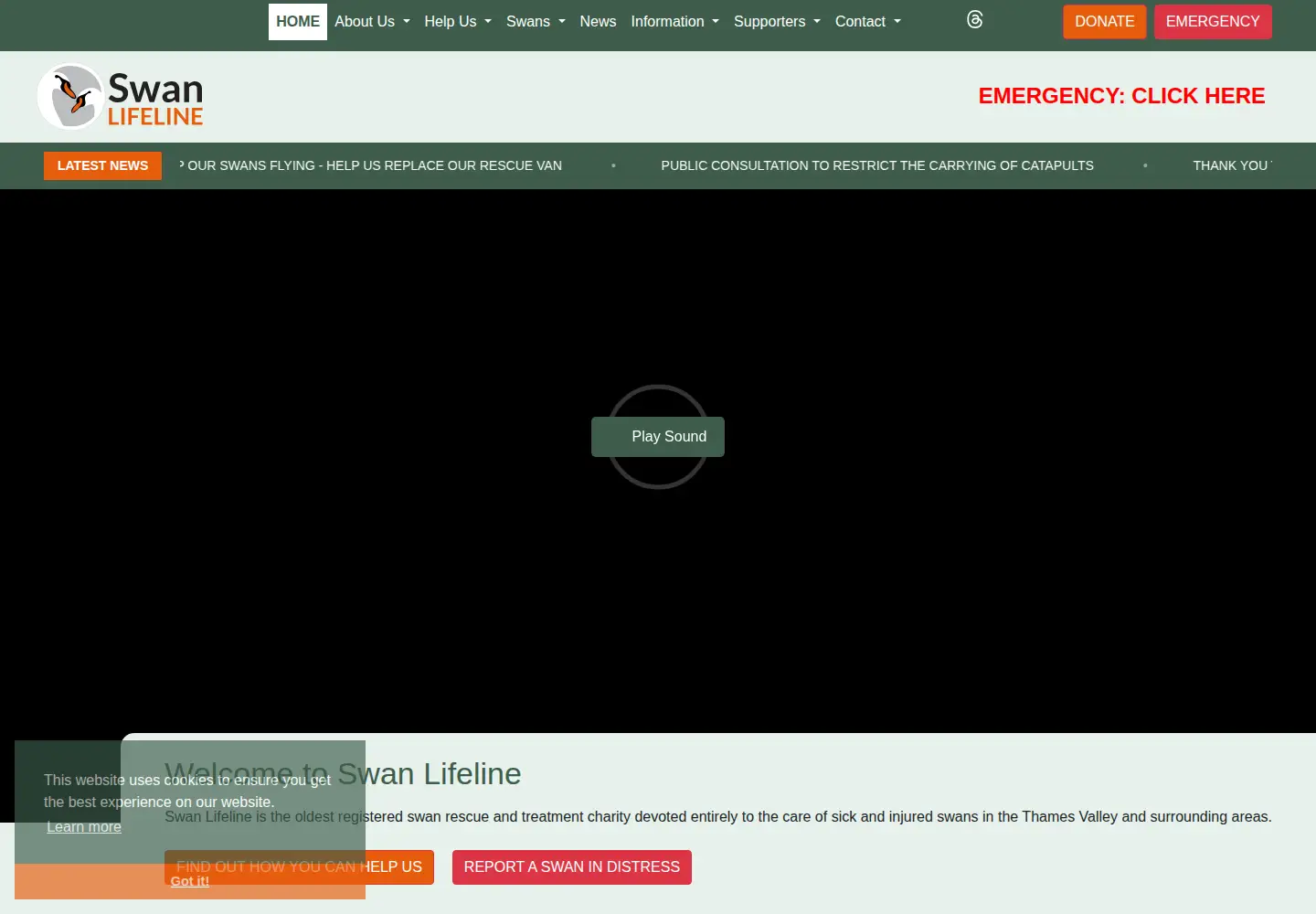Open the rescue van replacement news item

[371, 165]
